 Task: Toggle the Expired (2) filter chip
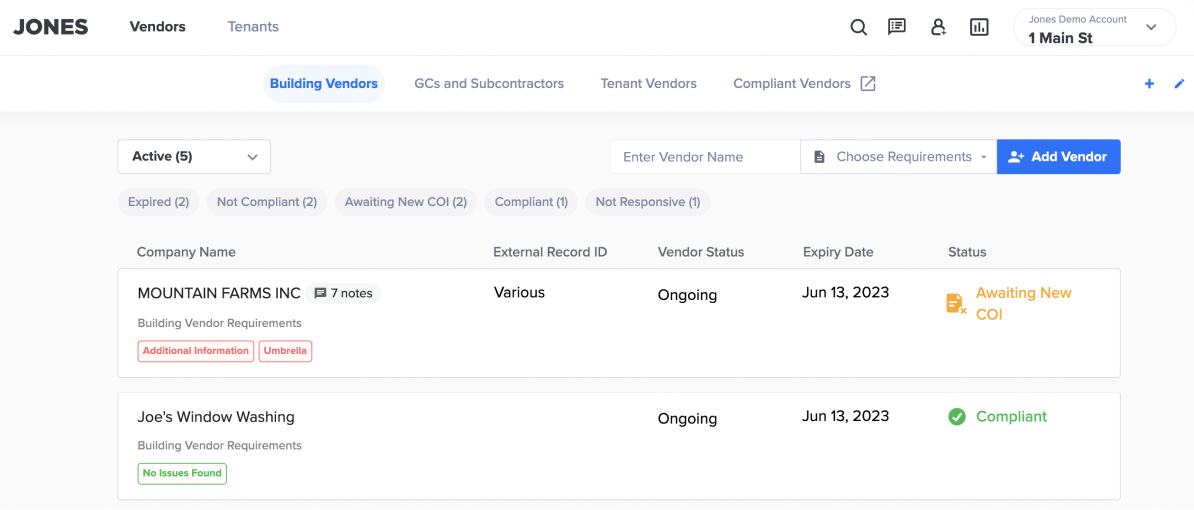(158, 202)
